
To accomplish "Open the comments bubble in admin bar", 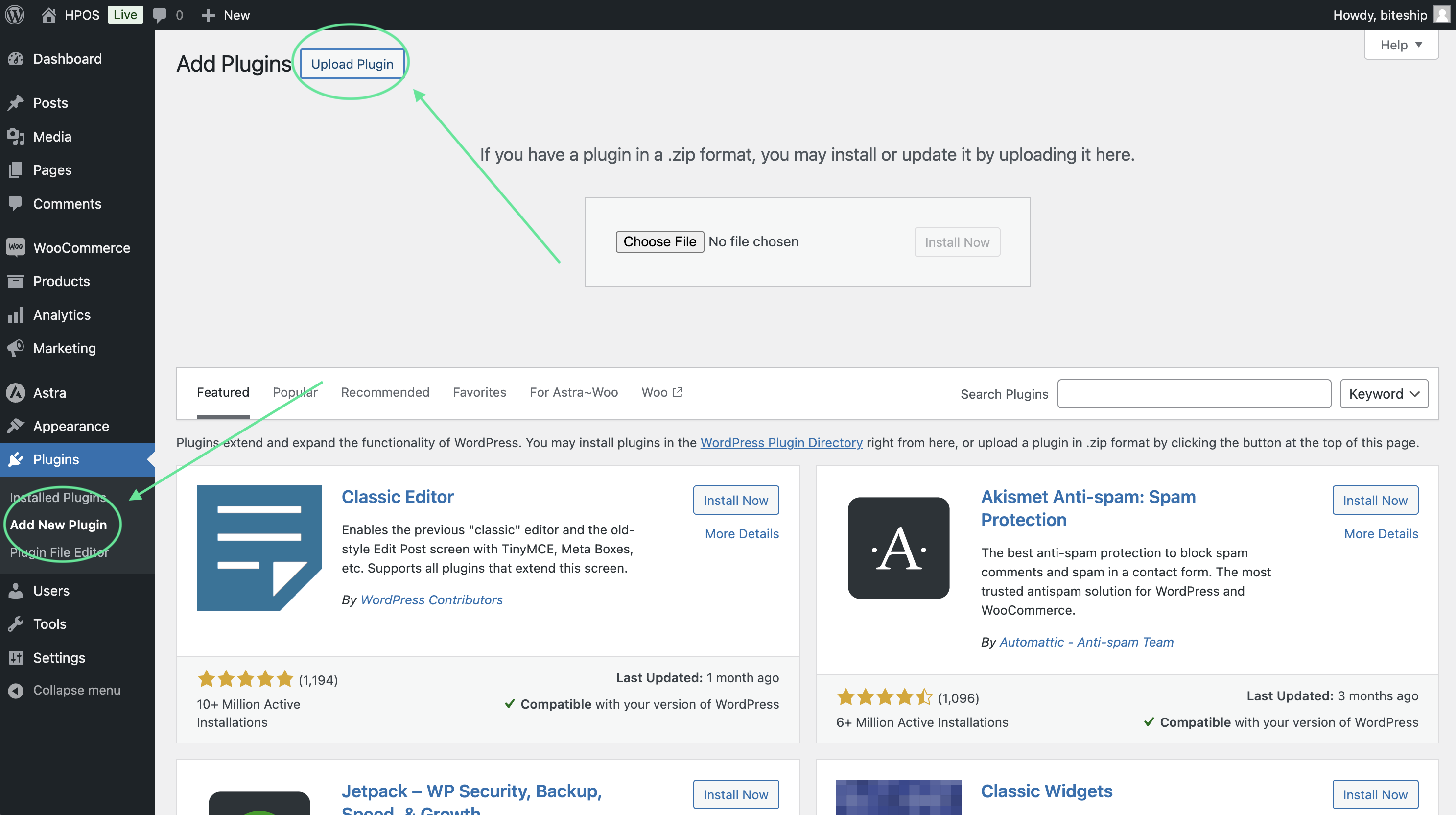I will point(160,15).
